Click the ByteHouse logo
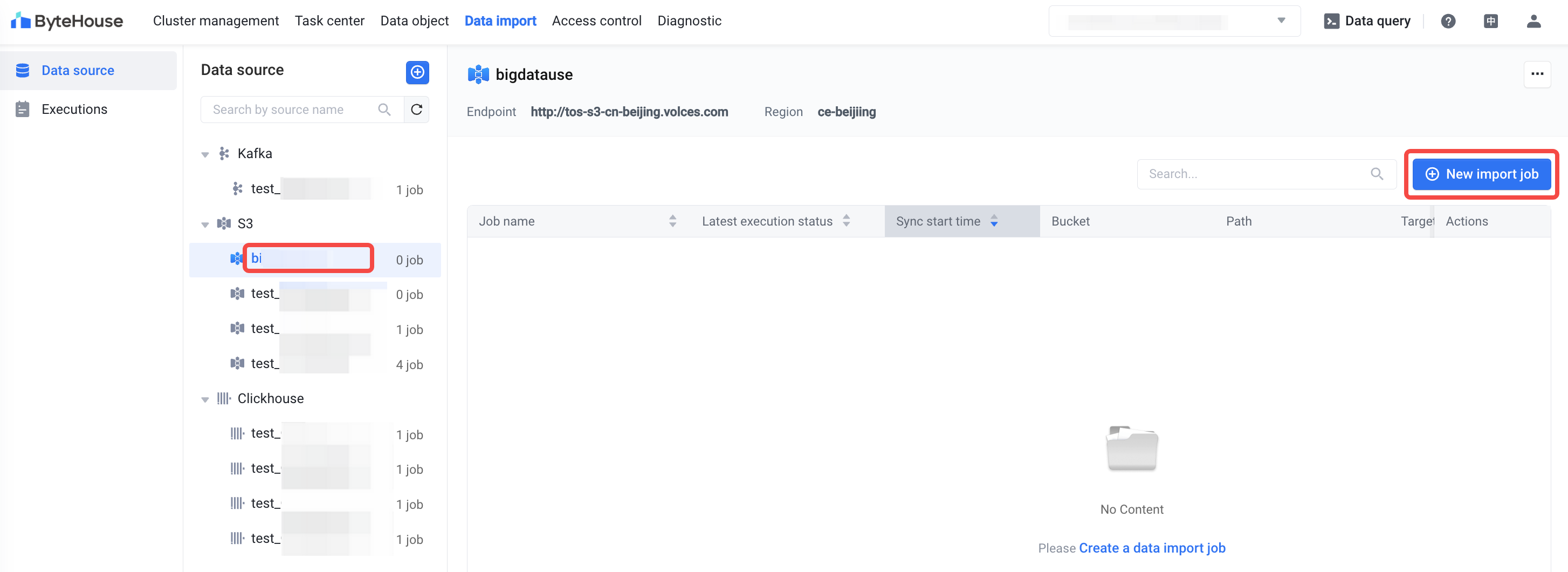 pyautogui.click(x=67, y=22)
